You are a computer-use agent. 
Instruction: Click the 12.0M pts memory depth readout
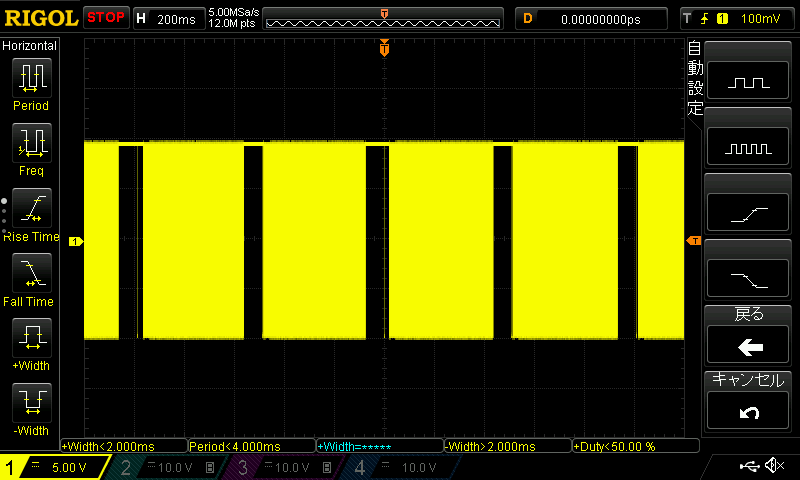[x=232, y=23]
